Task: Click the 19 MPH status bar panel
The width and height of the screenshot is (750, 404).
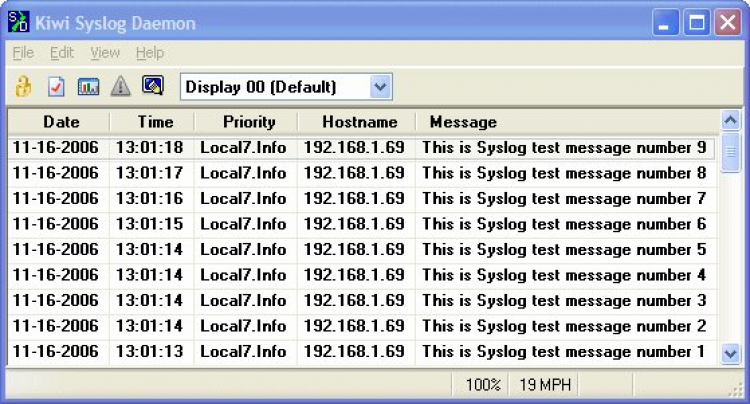Action: click(543, 384)
